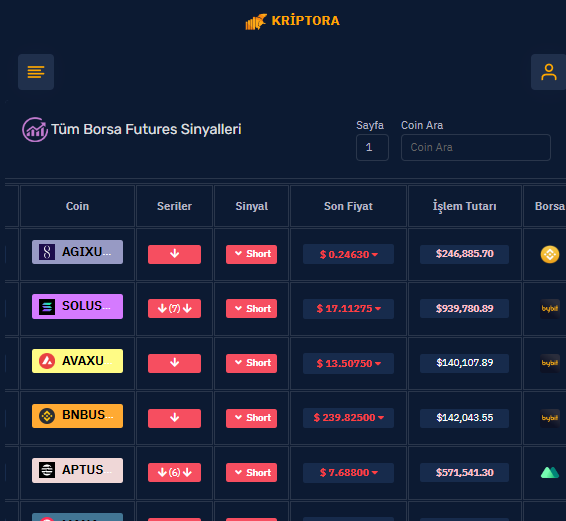Click the Short signal for APTUS
This screenshot has height=521, width=566.
coord(251,472)
